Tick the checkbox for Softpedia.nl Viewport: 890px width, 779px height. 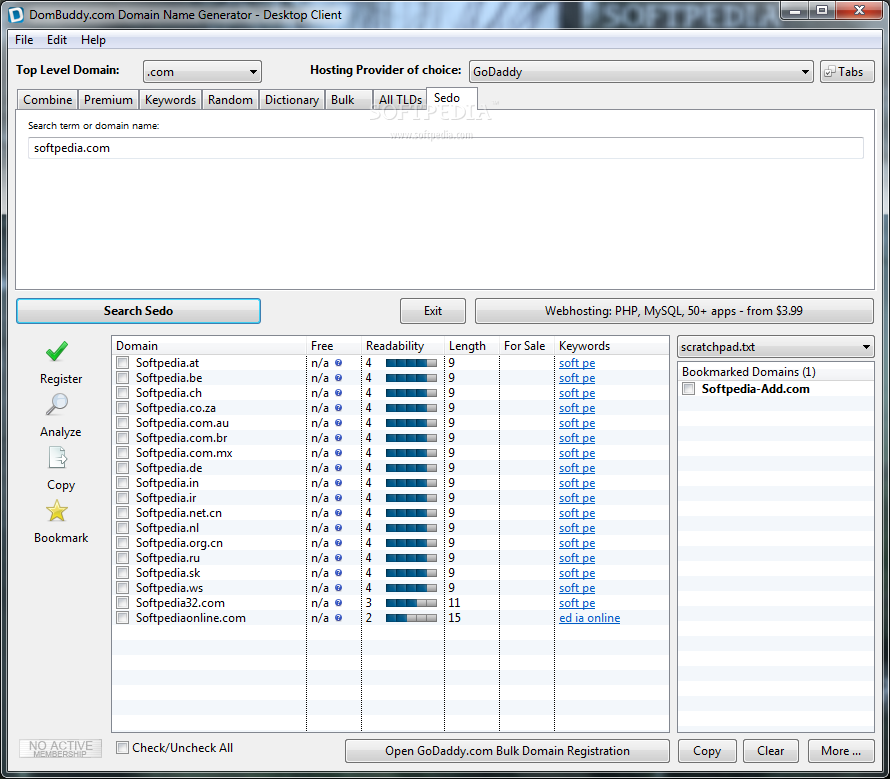[x=123, y=527]
